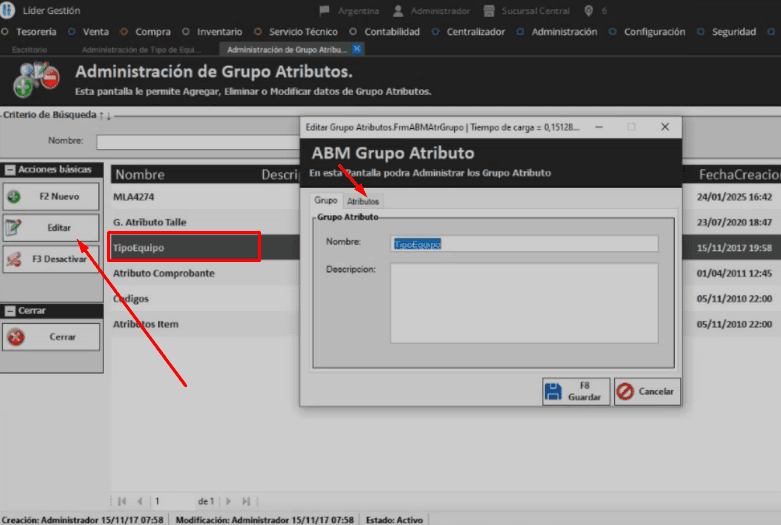
Task: Click the F3 Desactivar icon
Action: (15, 260)
